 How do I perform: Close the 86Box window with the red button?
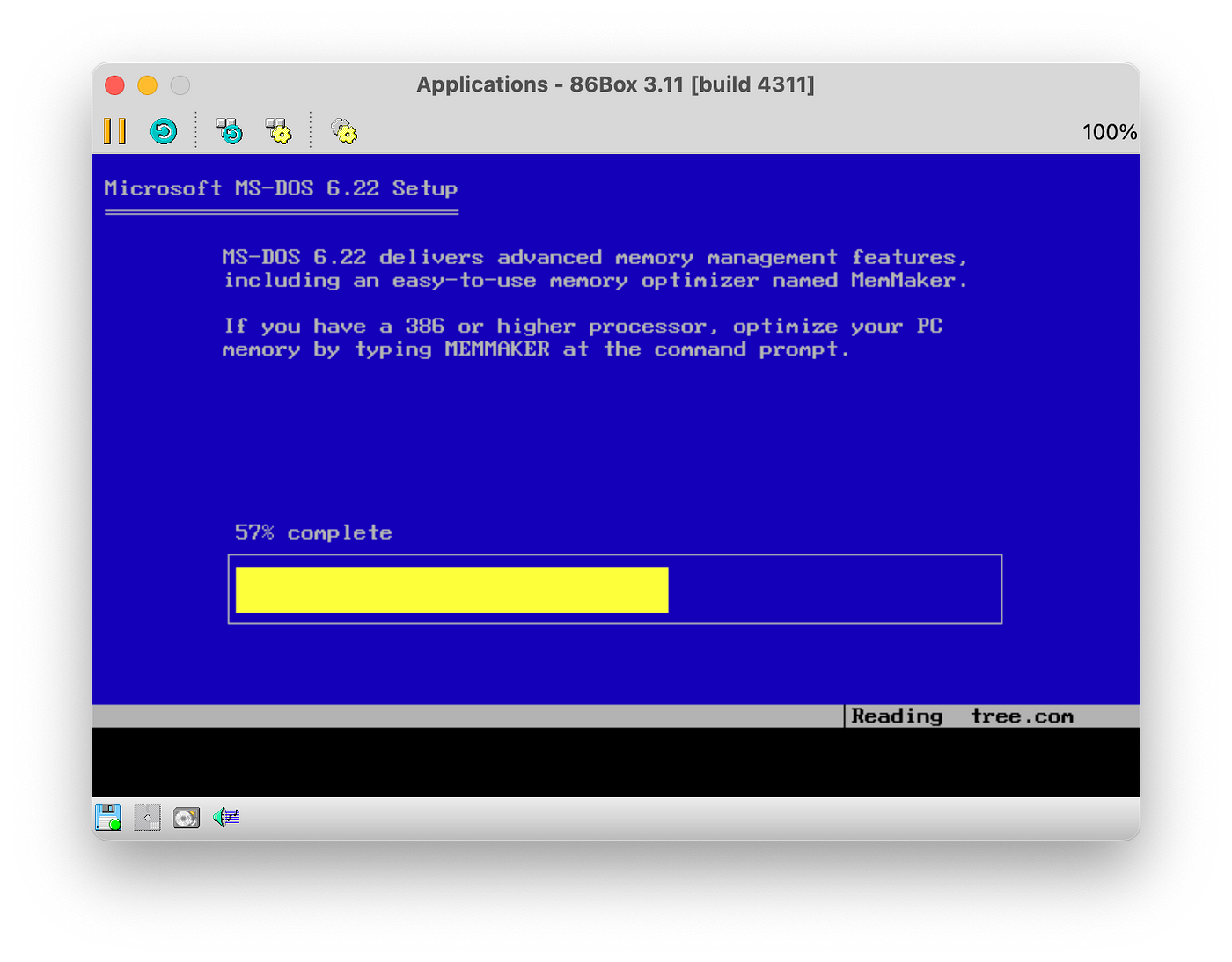pos(114,85)
